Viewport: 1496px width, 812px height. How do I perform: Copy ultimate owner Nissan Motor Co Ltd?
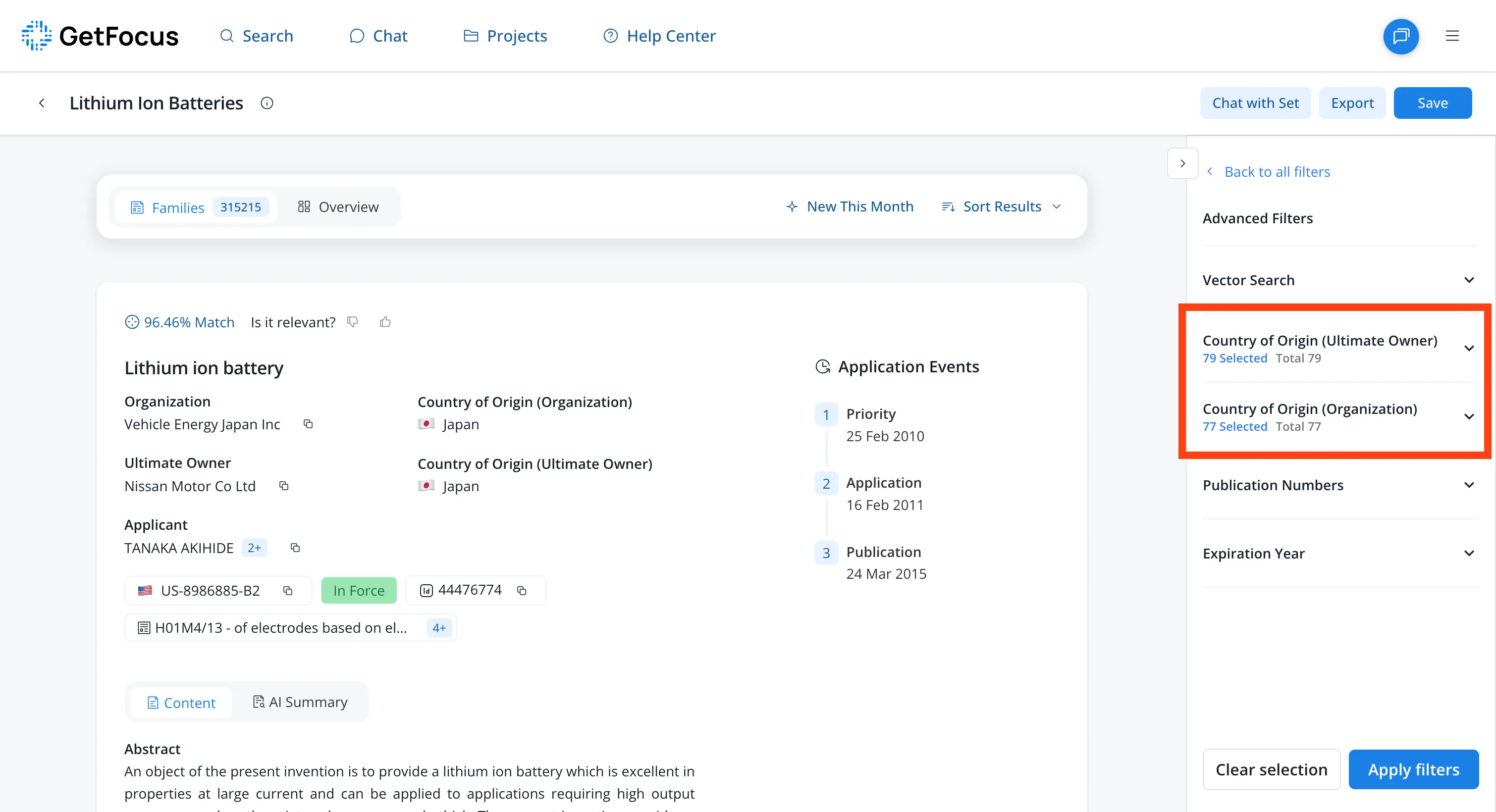(283, 486)
